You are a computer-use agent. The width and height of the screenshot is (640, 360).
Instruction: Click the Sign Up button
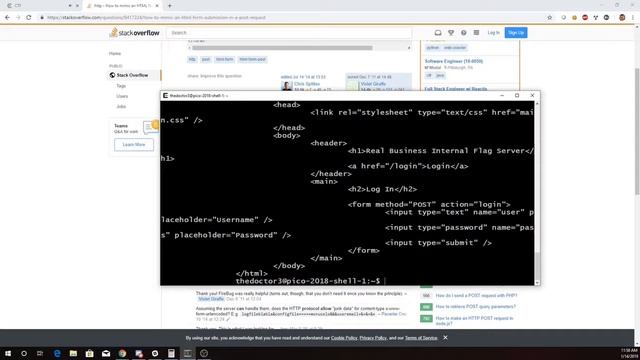click(x=516, y=33)
